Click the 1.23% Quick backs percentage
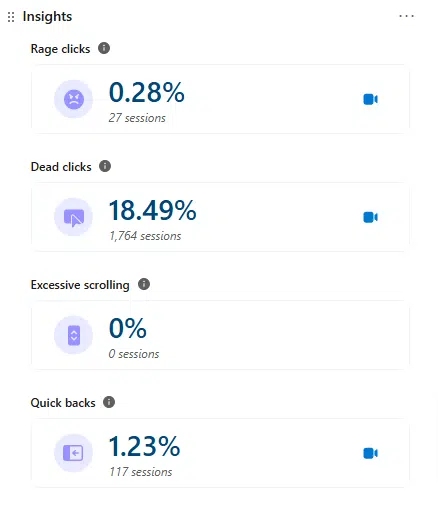The image size is (438, 506). [x=145, y=446]
